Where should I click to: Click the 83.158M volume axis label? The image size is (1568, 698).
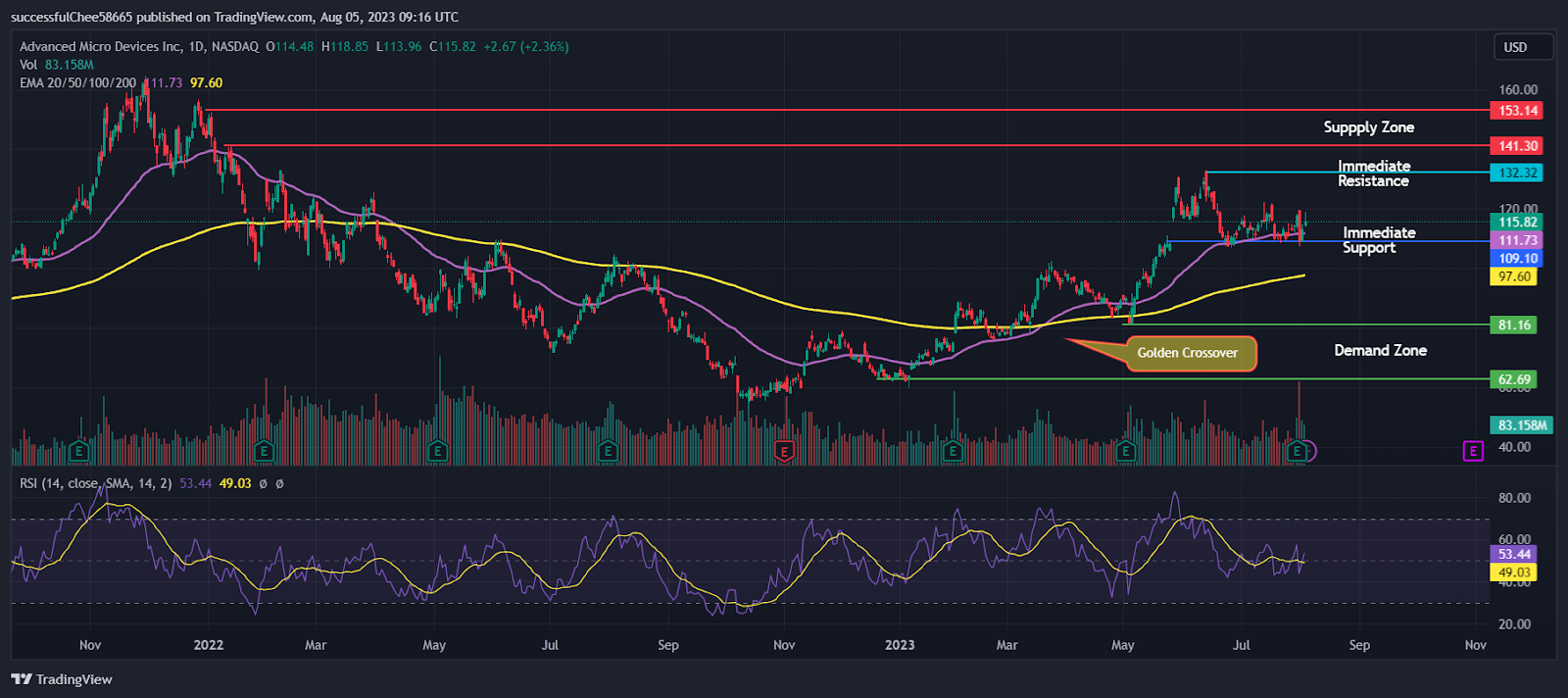pos(1522,425)
